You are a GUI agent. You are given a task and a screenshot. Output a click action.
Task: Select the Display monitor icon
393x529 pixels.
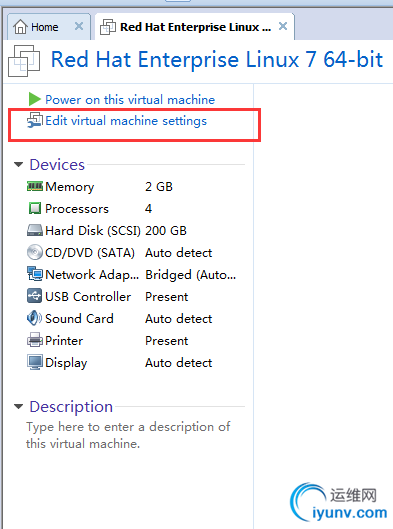coord(35,362)
